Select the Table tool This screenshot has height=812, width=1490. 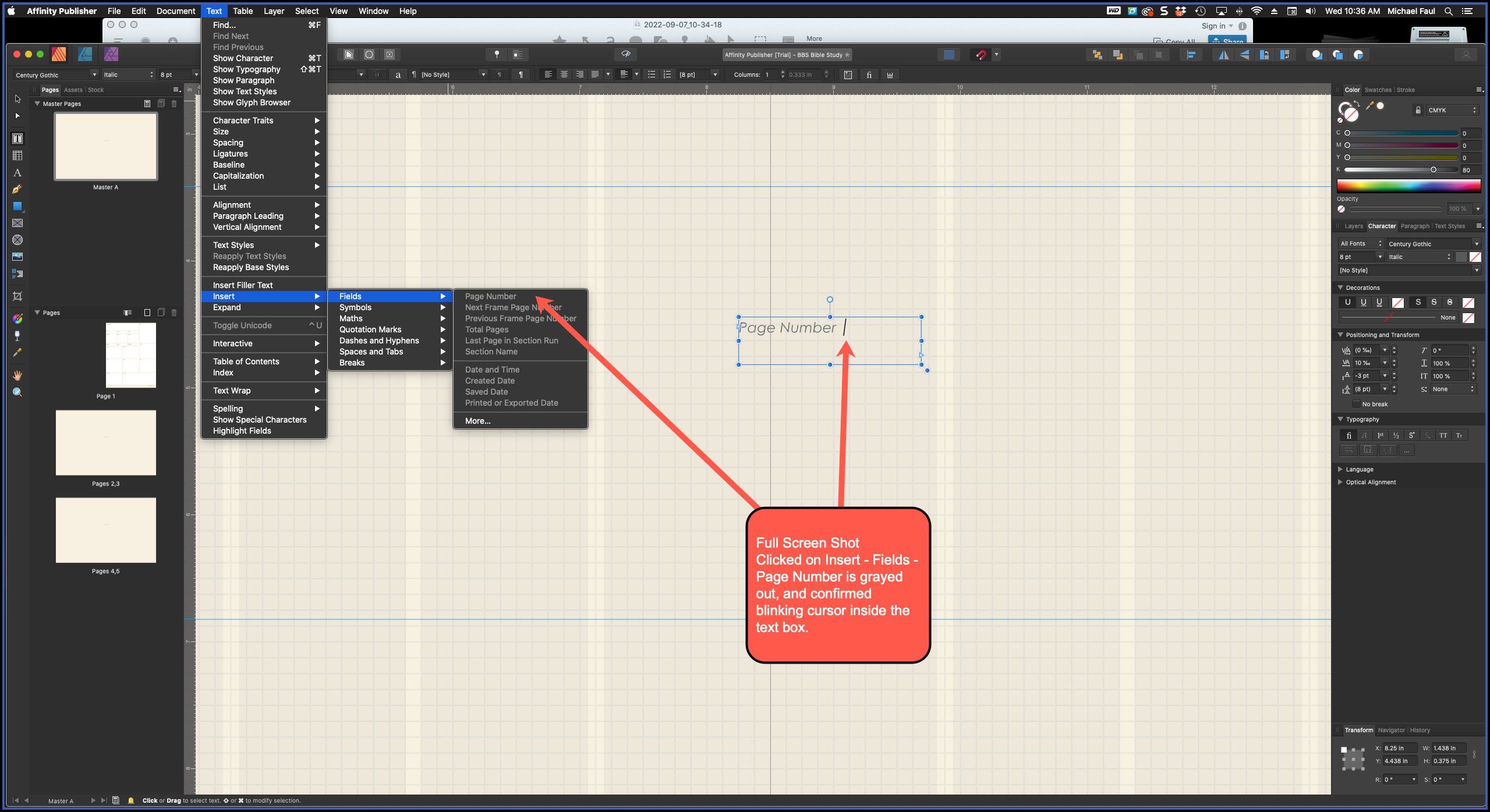point(17,155)
